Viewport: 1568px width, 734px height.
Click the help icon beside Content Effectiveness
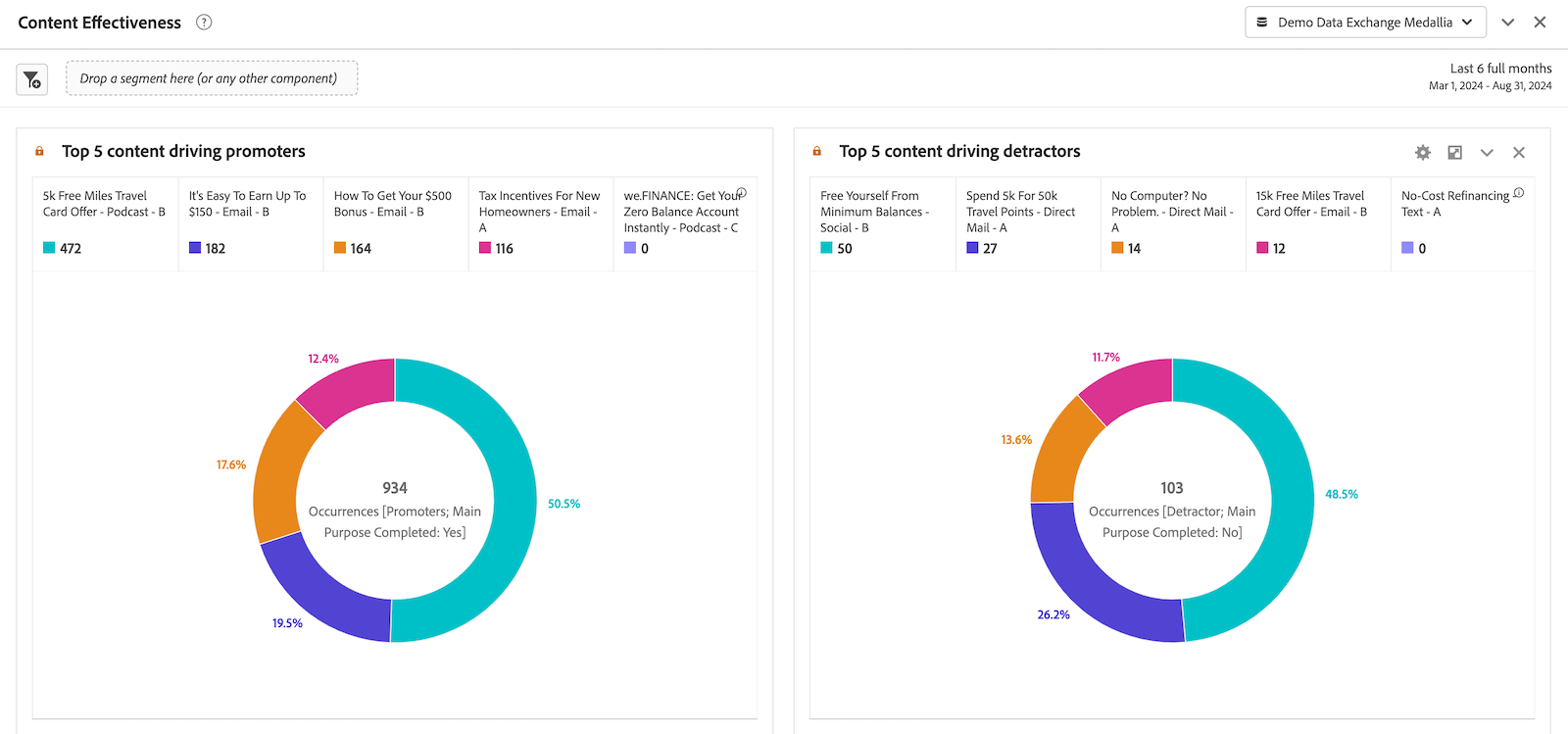pyautogui.click(x=204, y=23)
